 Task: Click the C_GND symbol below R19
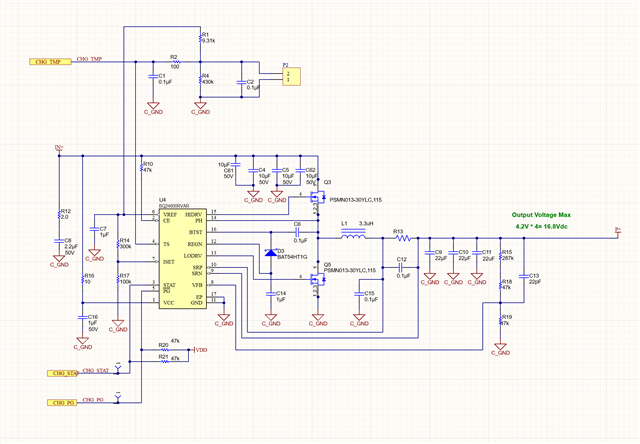tap(500, 349)
